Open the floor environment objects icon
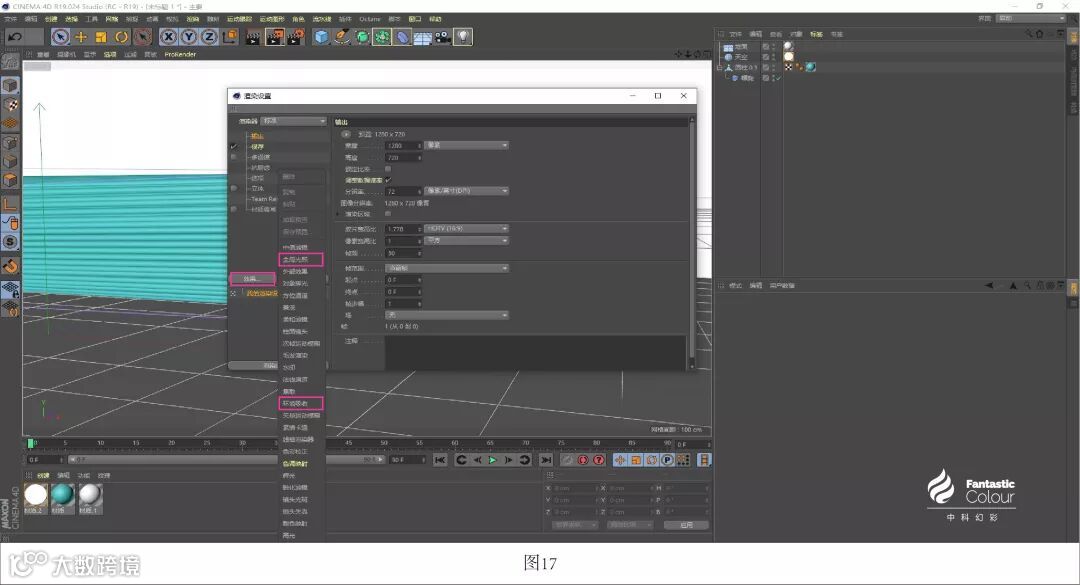 422,37
